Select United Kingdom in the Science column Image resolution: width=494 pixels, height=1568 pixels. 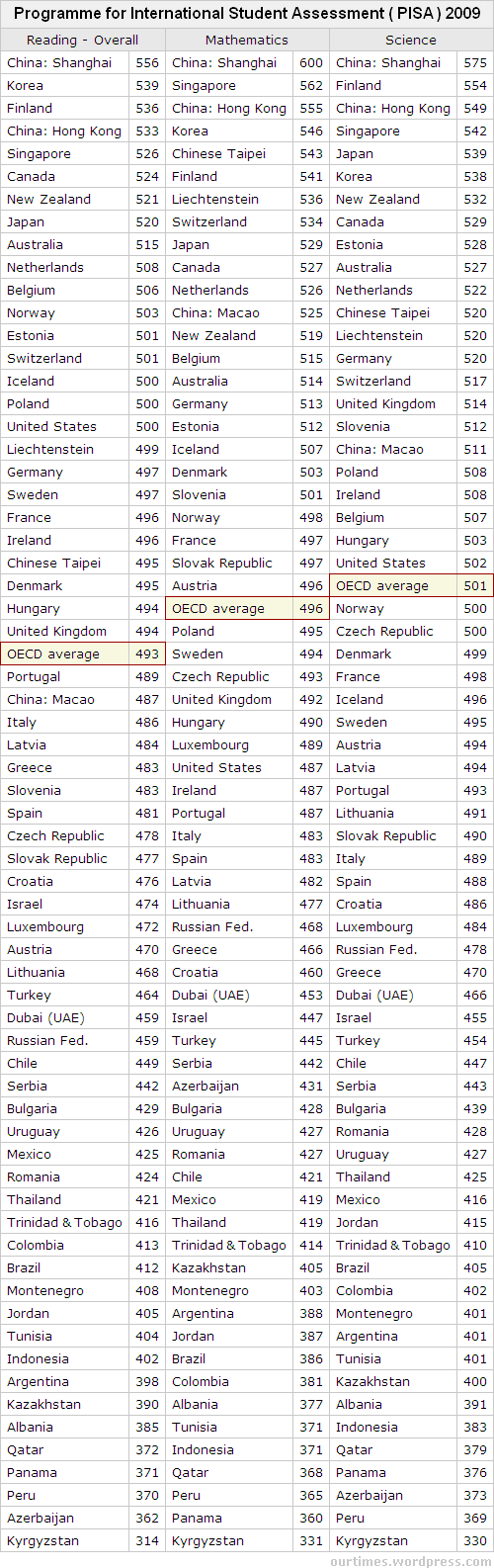(385, 403)
